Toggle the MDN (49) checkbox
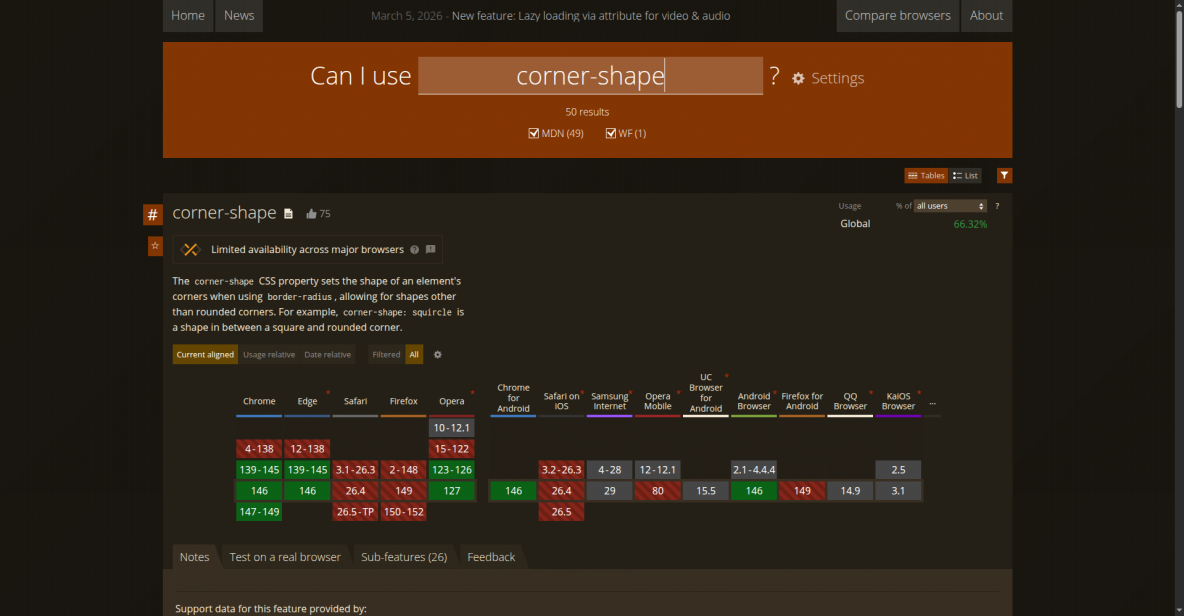 pos(534,134)
